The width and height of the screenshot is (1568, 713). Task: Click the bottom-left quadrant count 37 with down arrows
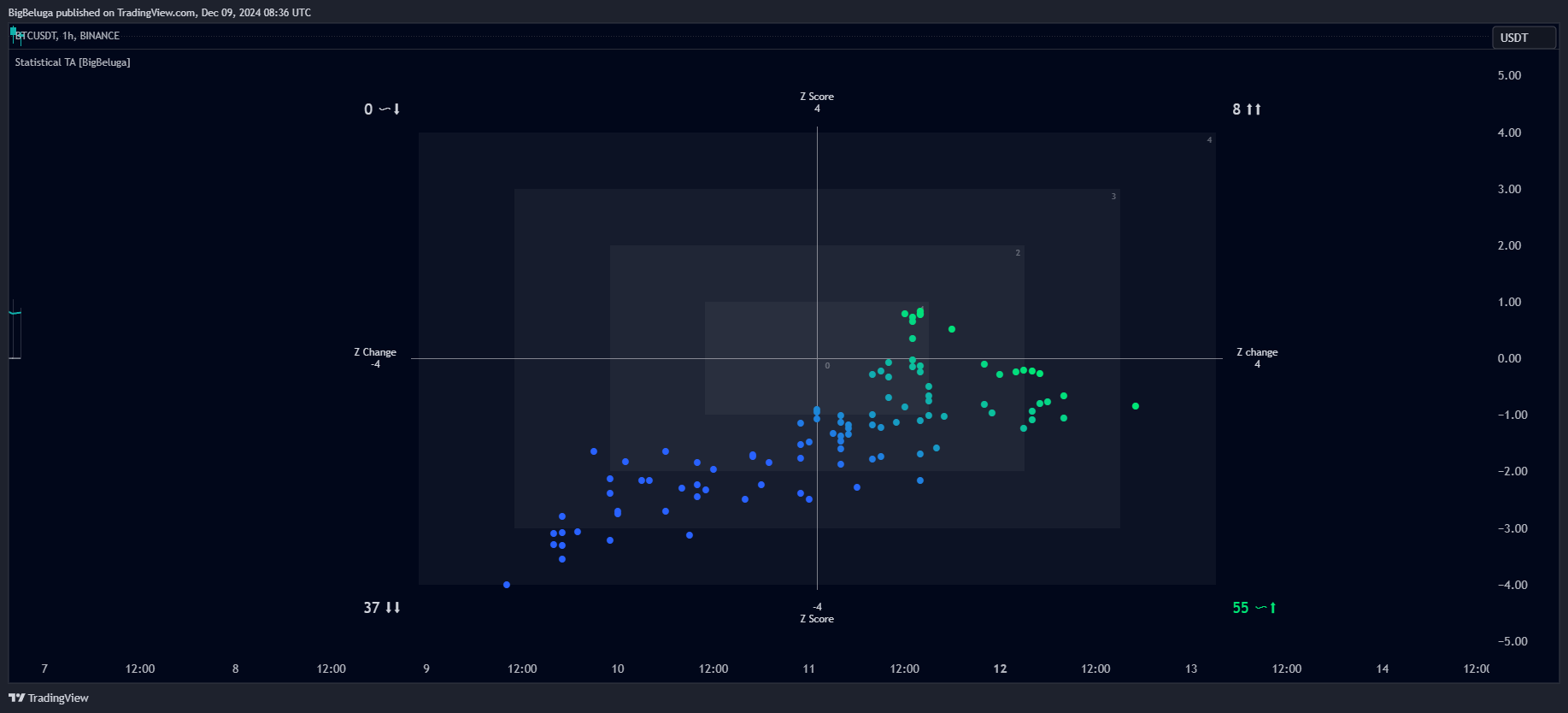pos(382,608)
